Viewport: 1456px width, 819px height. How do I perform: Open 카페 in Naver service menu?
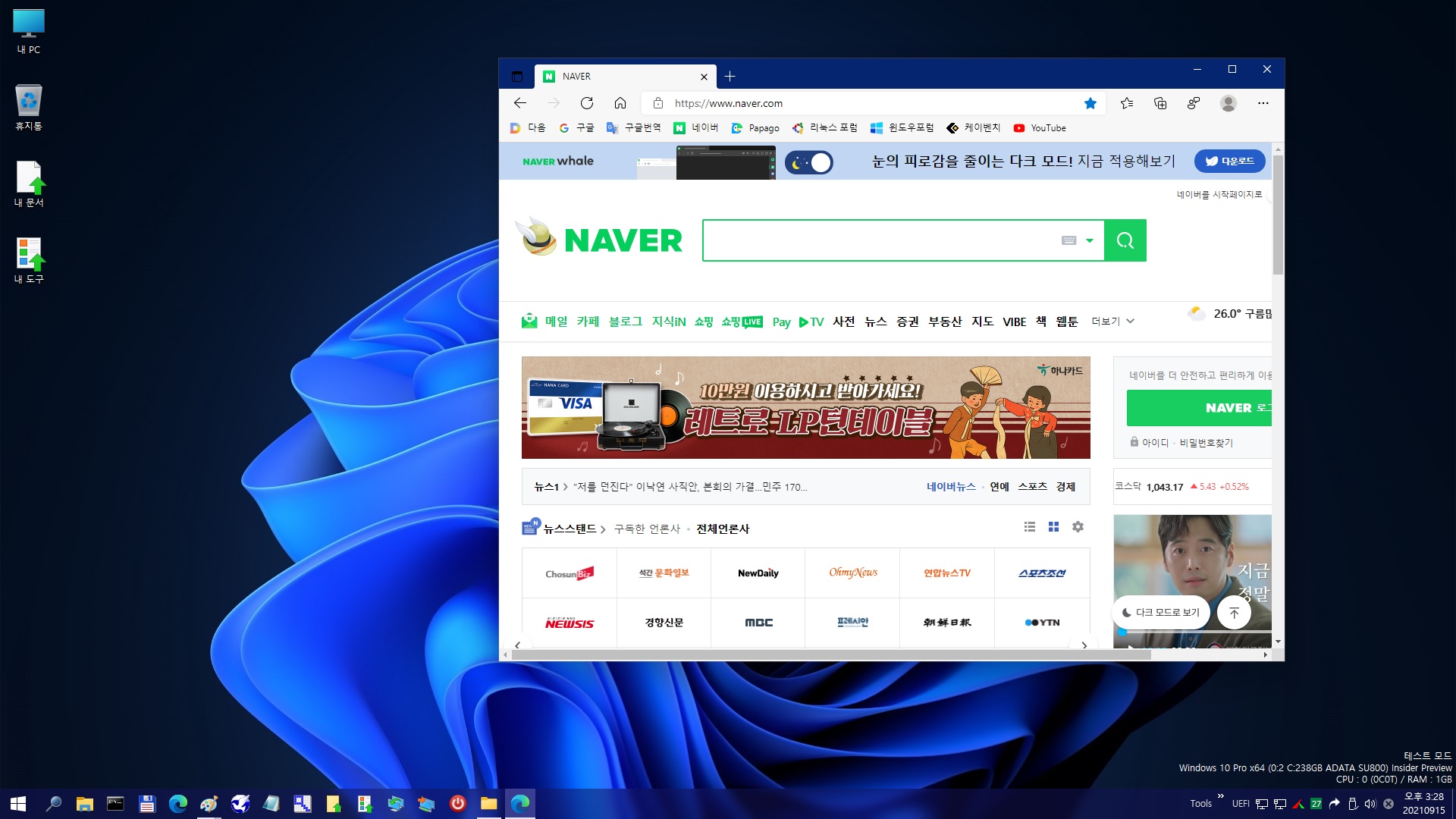click(x=588, y=322)
